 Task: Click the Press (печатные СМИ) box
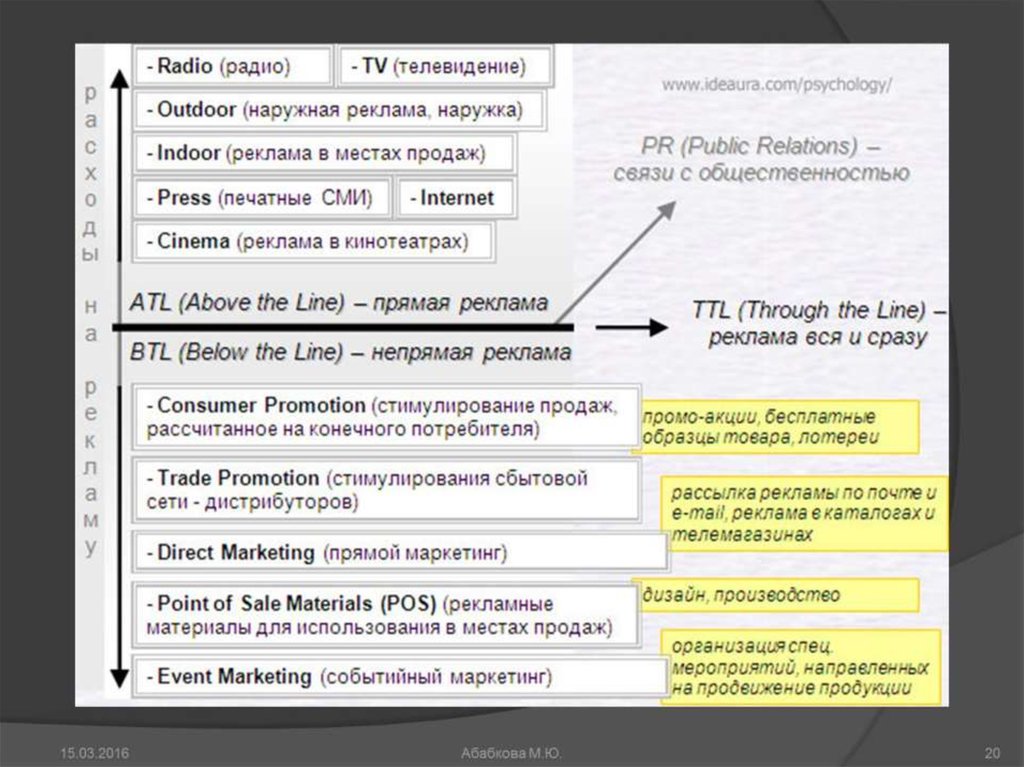point(260,198)
